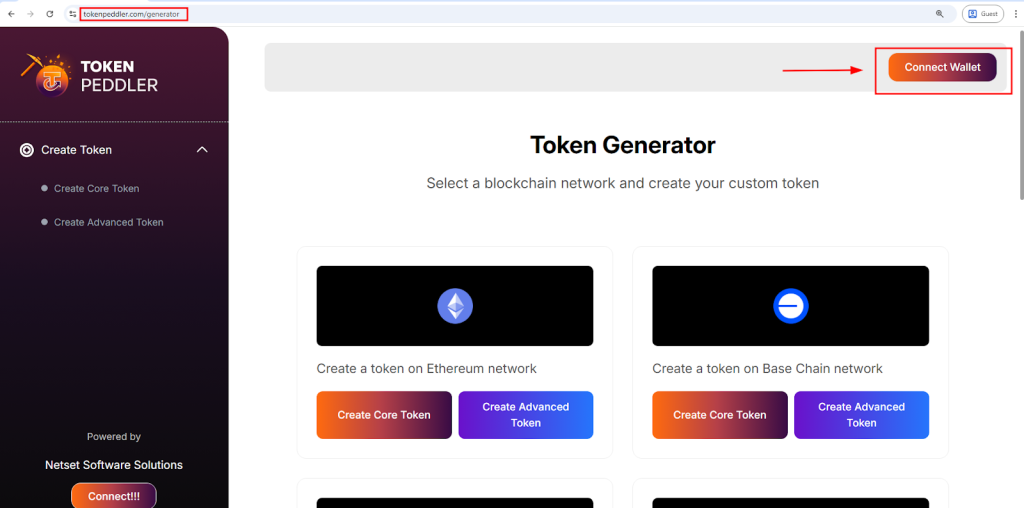Click Create Core Token for Ethereum
The width and height of the screenshot is (1024, 508).
[384, 415]
